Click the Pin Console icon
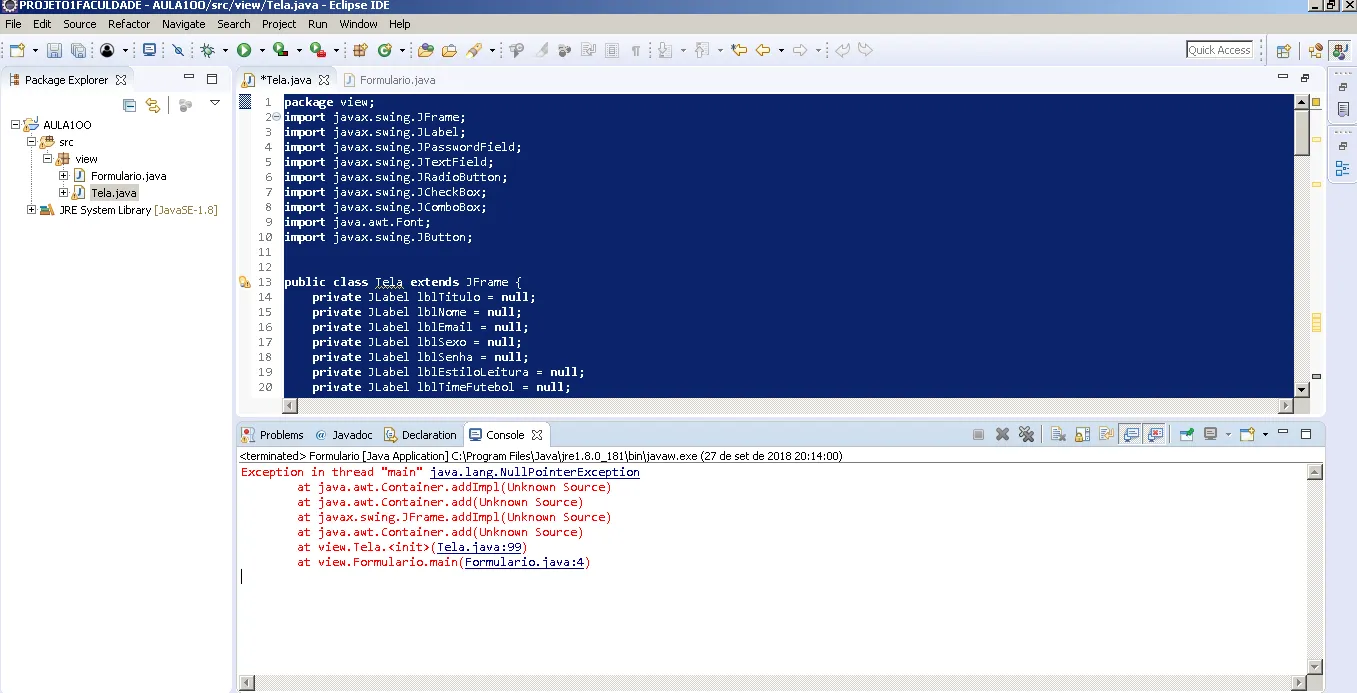 [x=1186, y=434]
